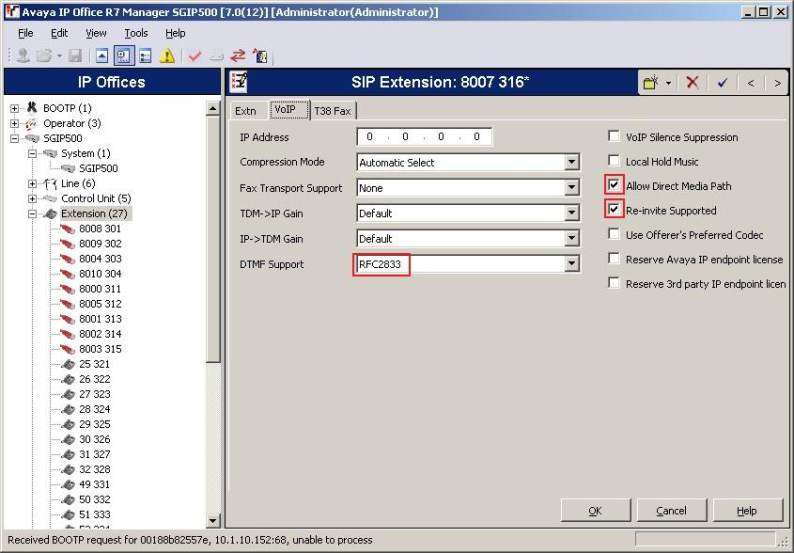The height and width of the screenshot is (553, 794).
Task: Open the Compression Mode dropdown
Action: tap(571, 162)
